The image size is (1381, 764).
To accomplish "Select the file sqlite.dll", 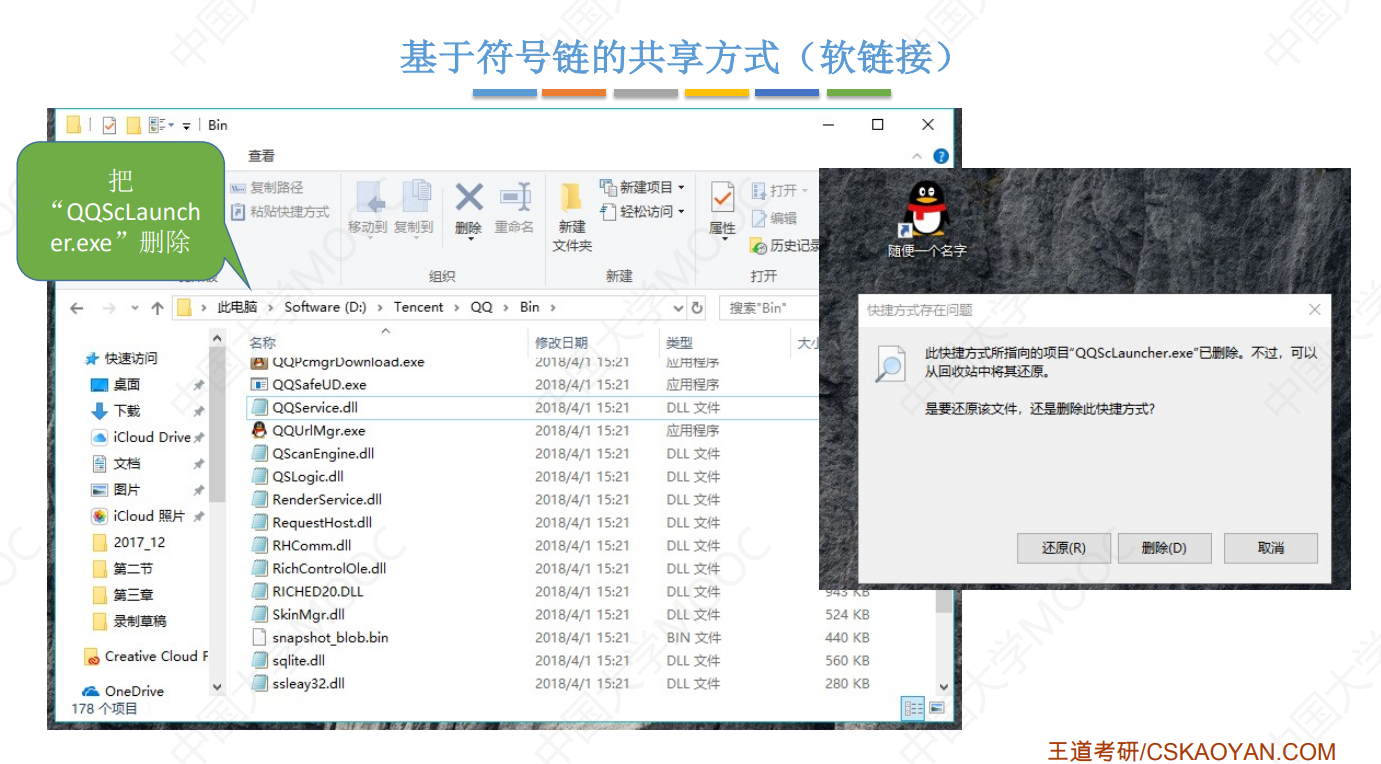I will click(x=298, y=660).
